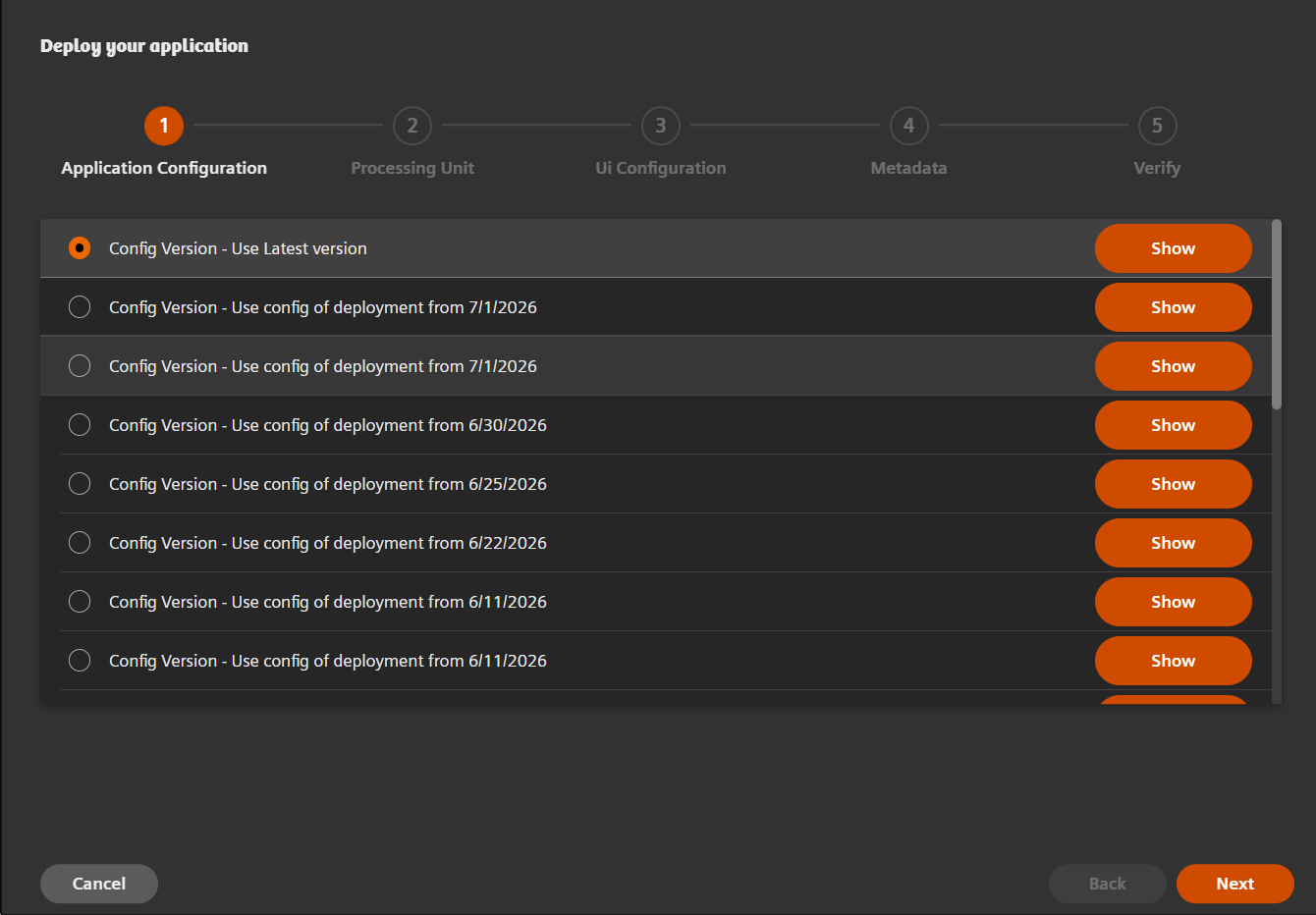Select radio for 6/11/2026 row below 6/22/2026

(x=80, y=602)
